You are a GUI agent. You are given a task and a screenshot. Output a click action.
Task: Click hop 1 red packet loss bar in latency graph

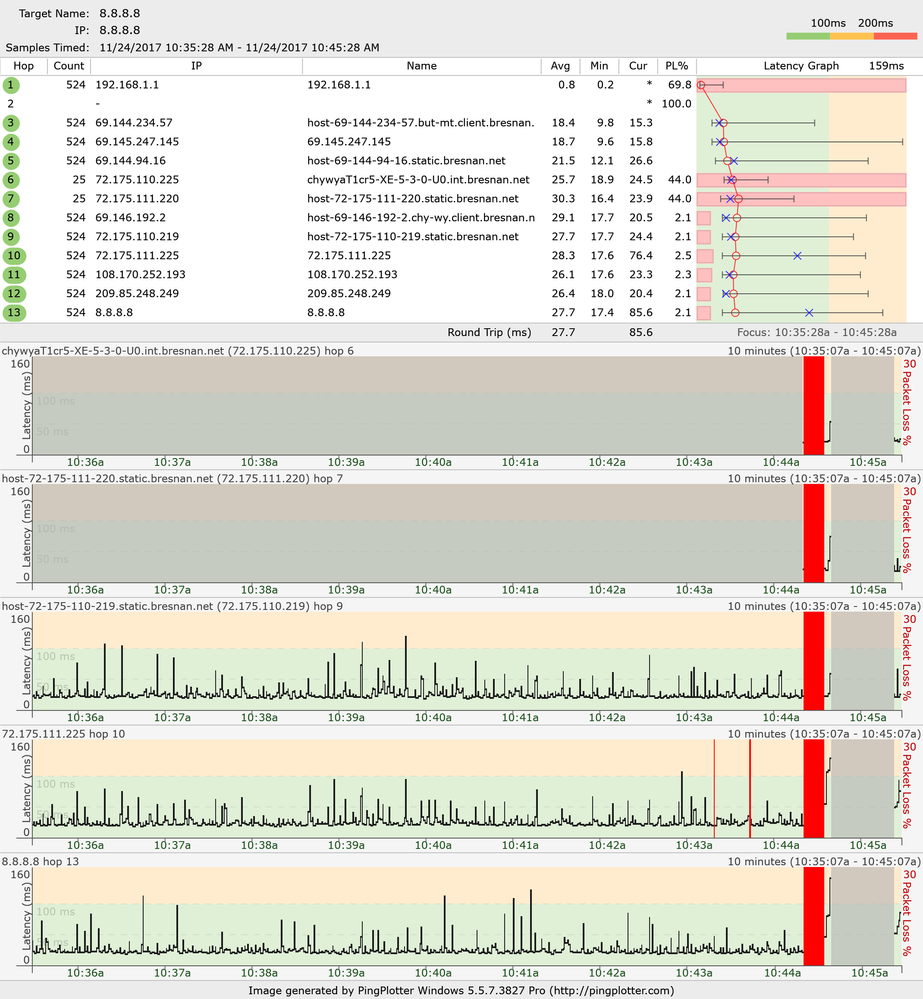tap(801, 85)
